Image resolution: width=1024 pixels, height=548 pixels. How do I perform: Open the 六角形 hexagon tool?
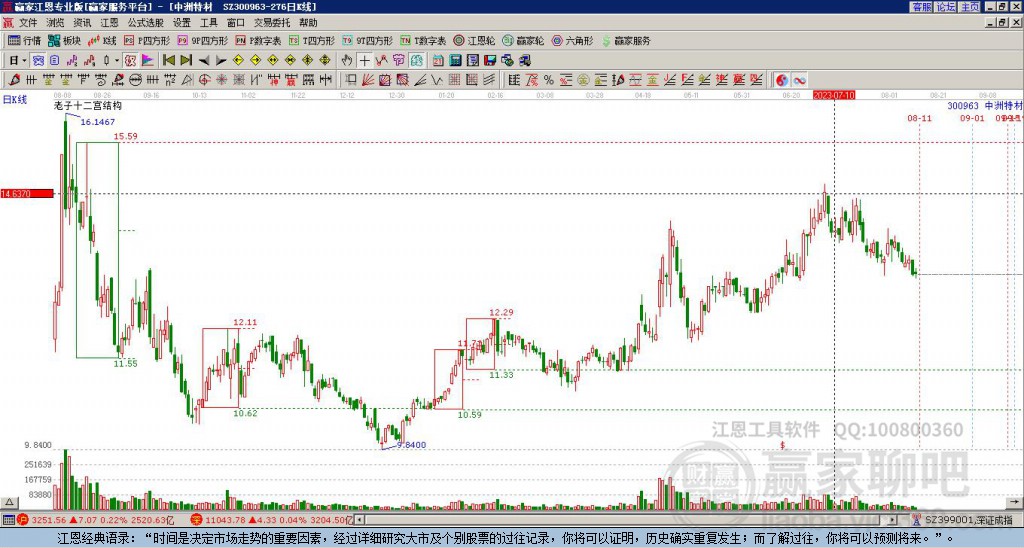[x=573, y=40]
